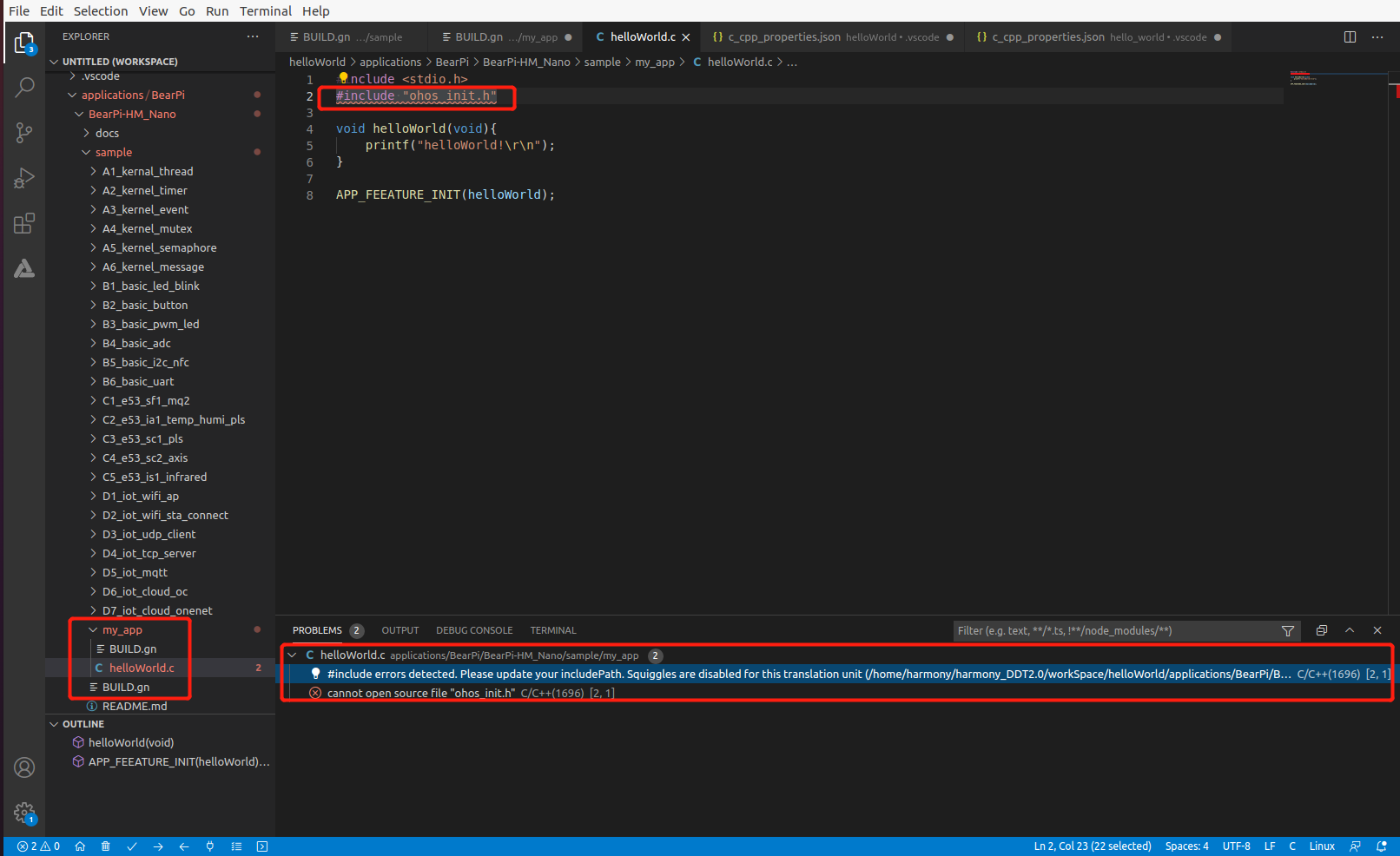Open the Extensions view icon
The width and height of the screenshot is (1400, 856).
[x=24, y=223]
